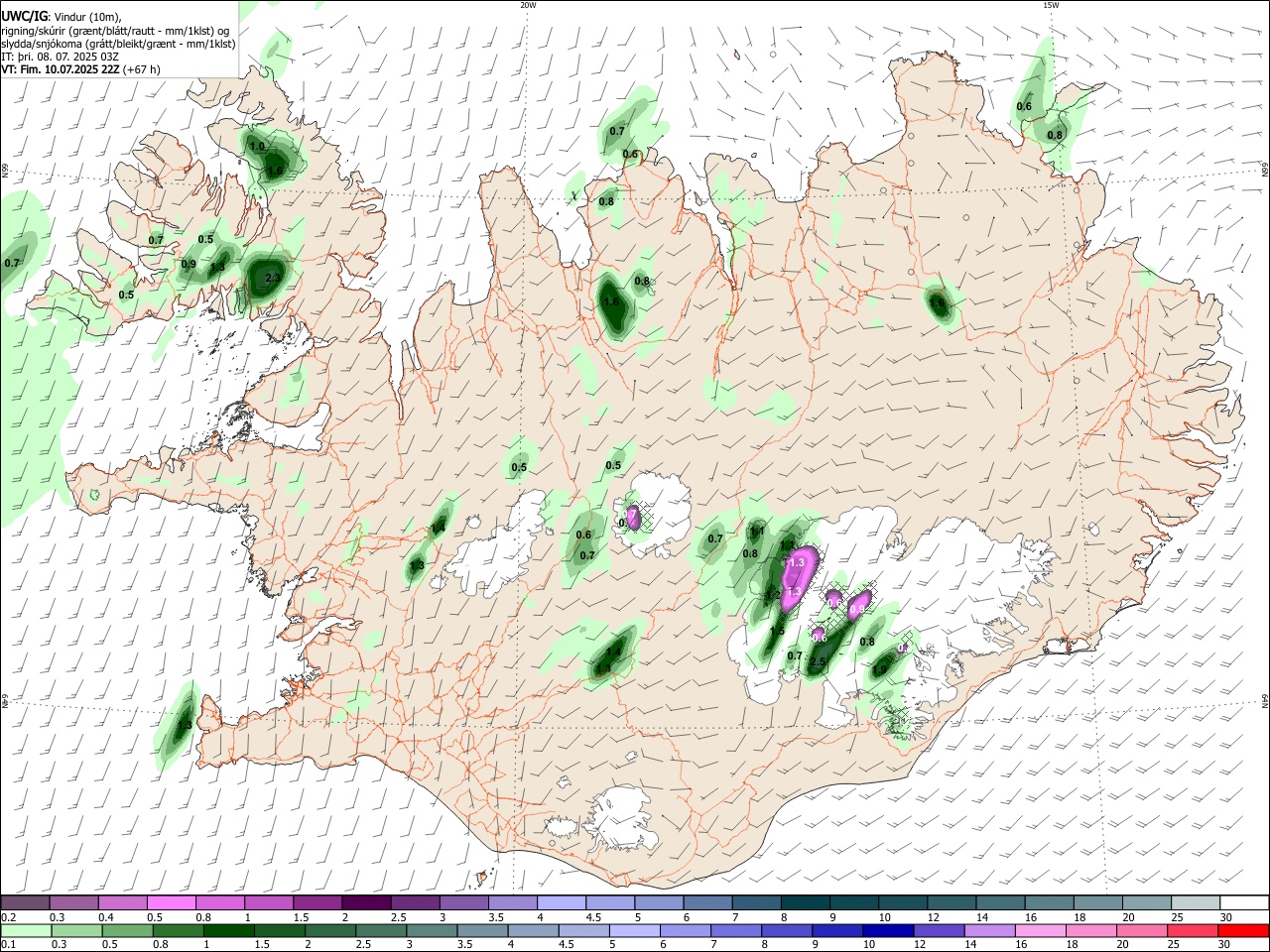1270x952 pixels.
Task: Pick the darkest purple 2–2.5 snow swatch
Action: (366, 903)
